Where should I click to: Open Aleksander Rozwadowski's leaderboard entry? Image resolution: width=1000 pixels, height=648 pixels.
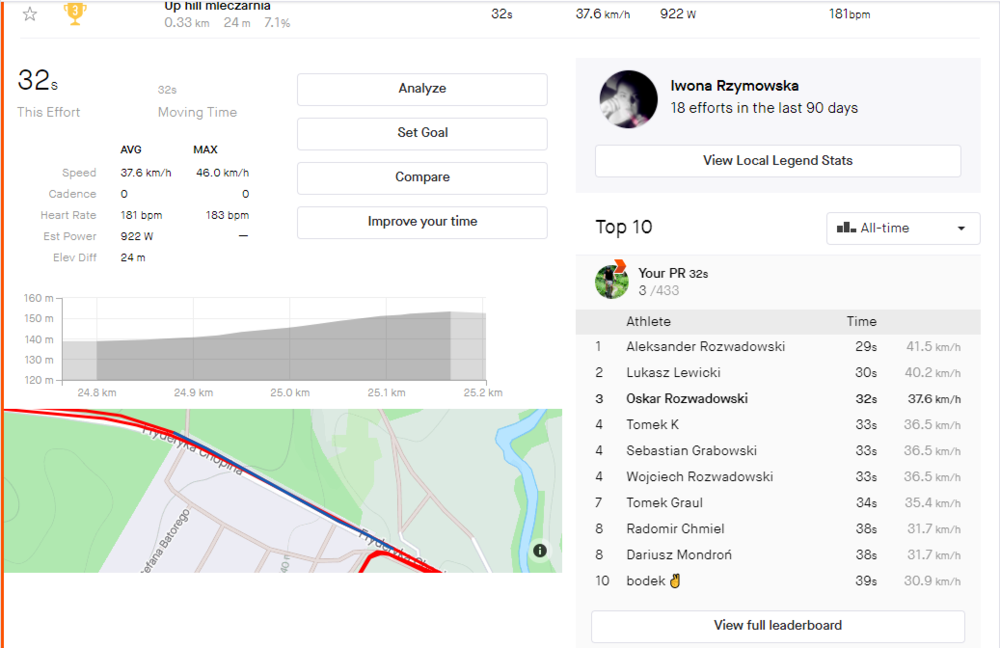pyautogui.click(x=705, y=347)
